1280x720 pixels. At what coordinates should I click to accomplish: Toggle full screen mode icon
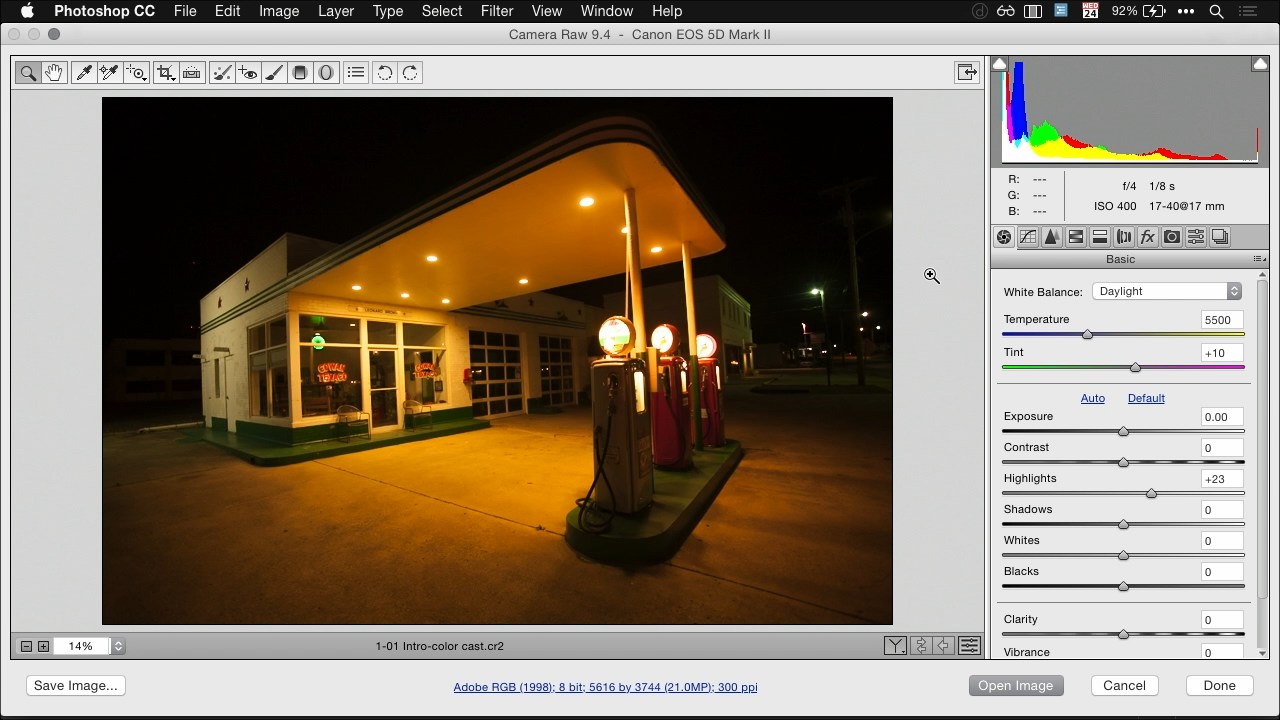coord(967,72)
